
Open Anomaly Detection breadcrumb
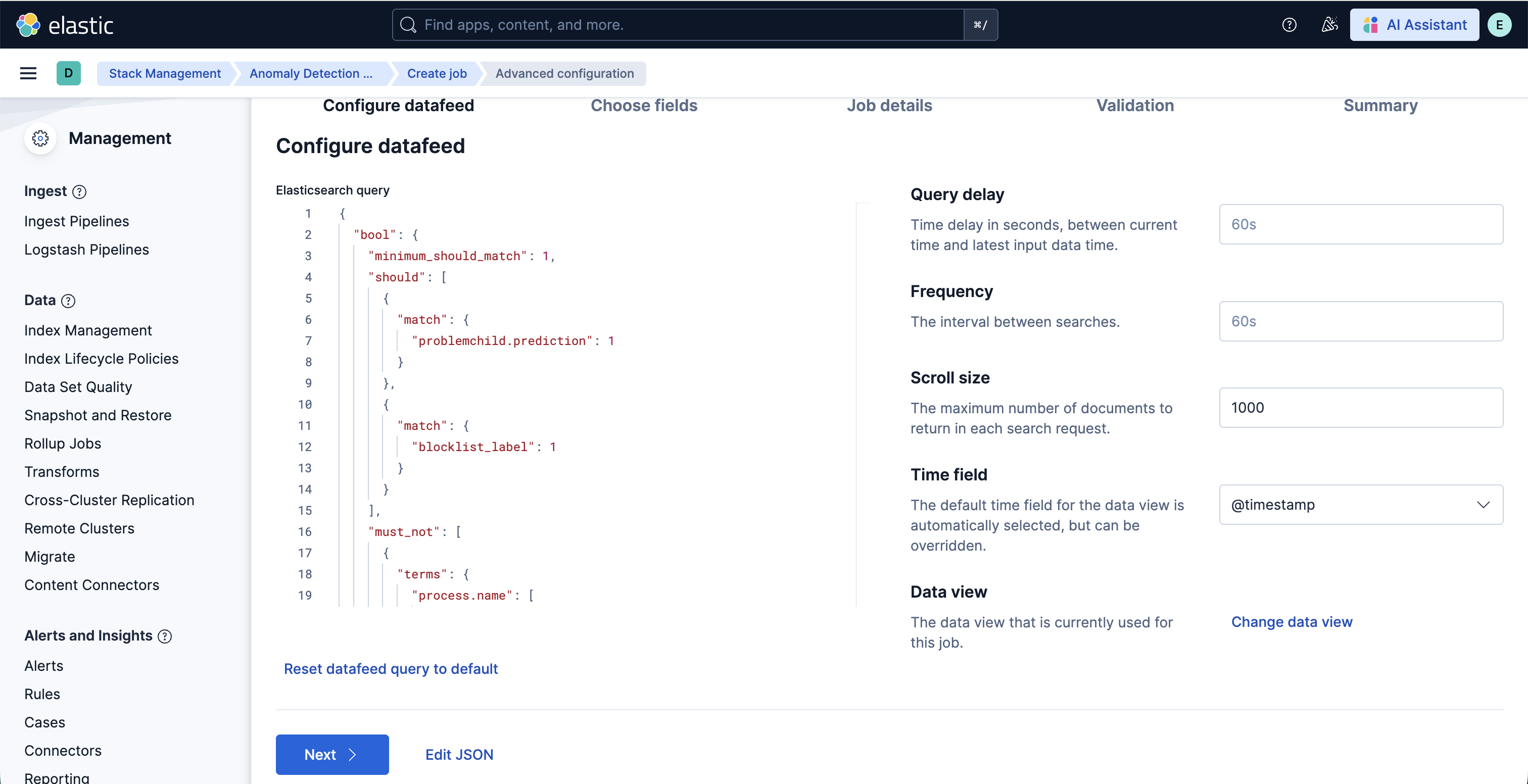311,74
